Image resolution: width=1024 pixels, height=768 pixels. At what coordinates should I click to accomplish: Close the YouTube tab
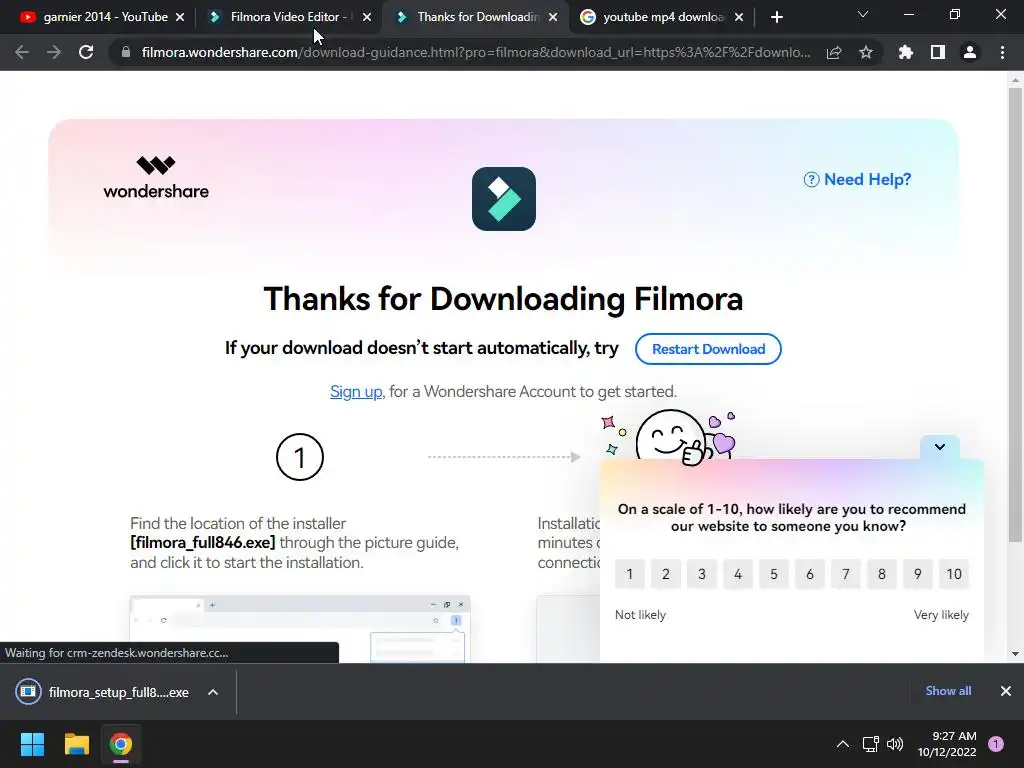pyautogui.click(x=180, y=17)
